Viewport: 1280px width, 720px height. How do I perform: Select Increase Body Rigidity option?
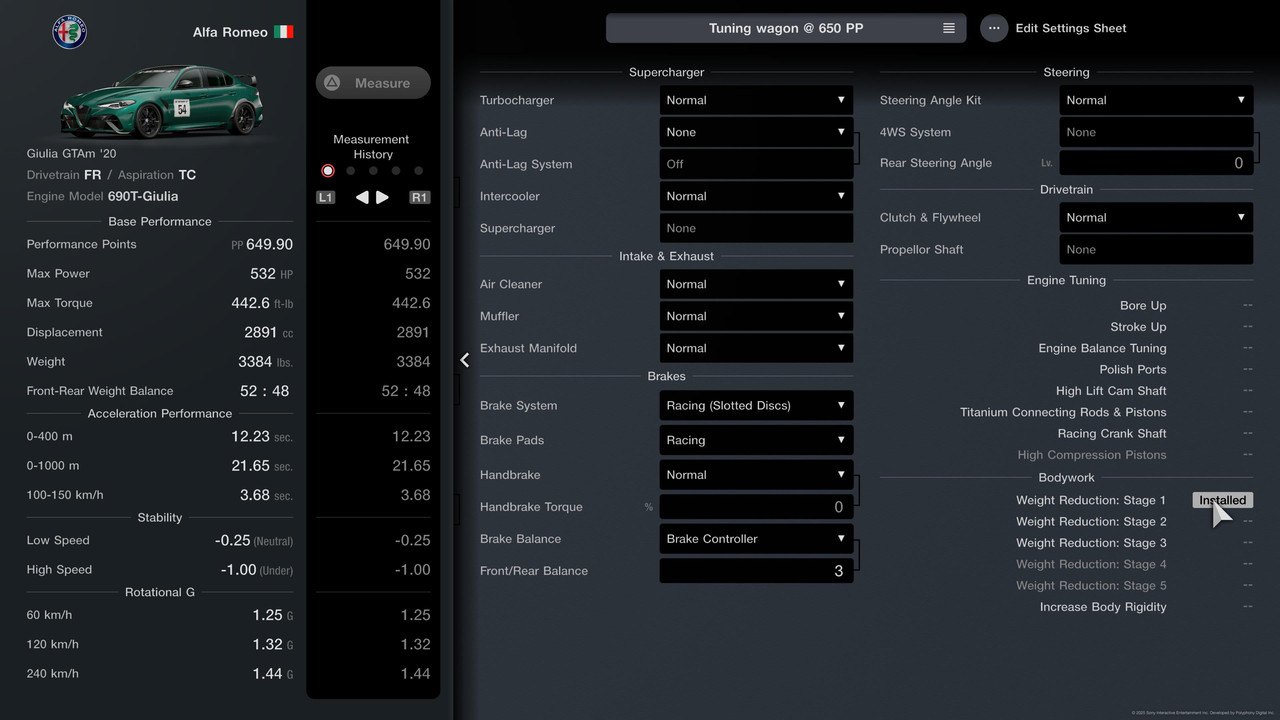tap(1103, 607)
